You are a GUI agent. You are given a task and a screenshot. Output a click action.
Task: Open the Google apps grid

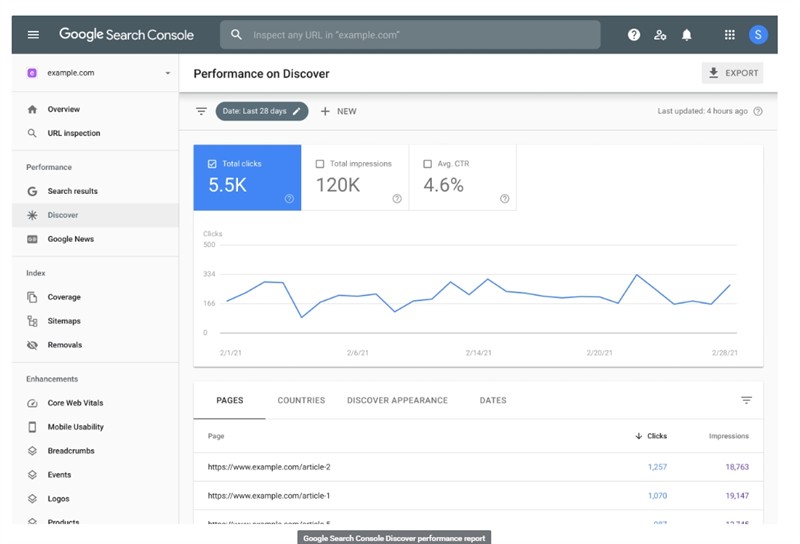tap(730, 35)
